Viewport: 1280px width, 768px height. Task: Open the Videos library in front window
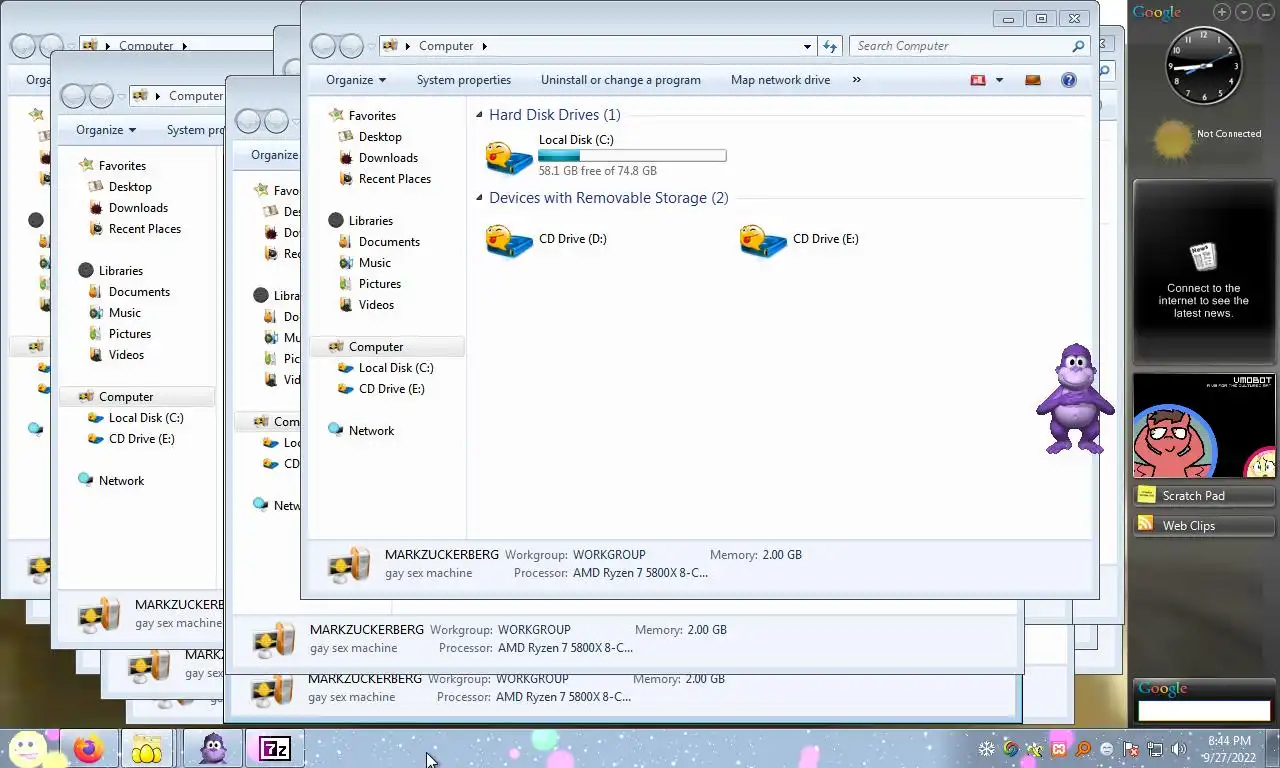pos(366,305)
